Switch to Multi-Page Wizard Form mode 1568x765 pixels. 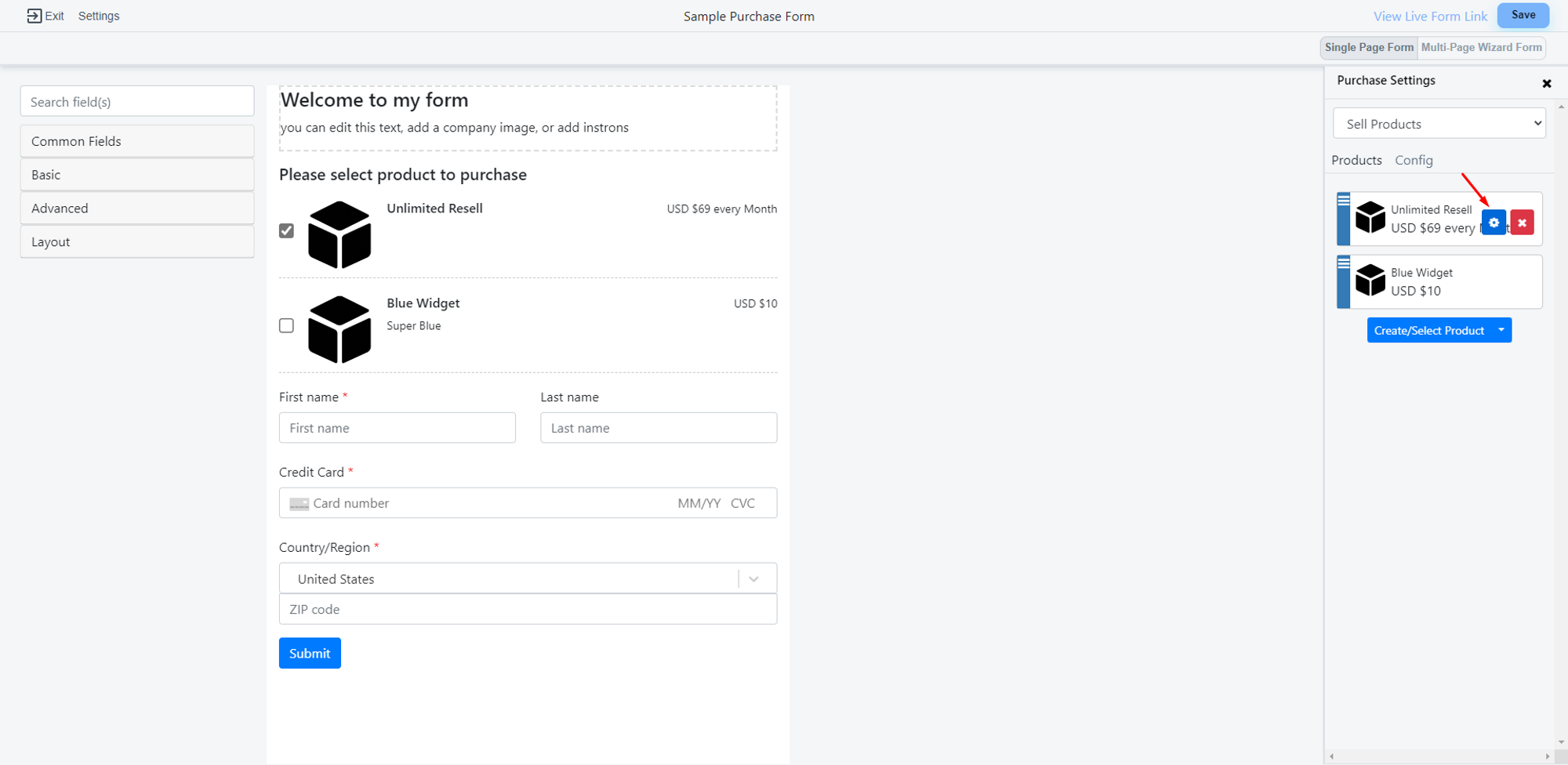tap(1481, 47)
